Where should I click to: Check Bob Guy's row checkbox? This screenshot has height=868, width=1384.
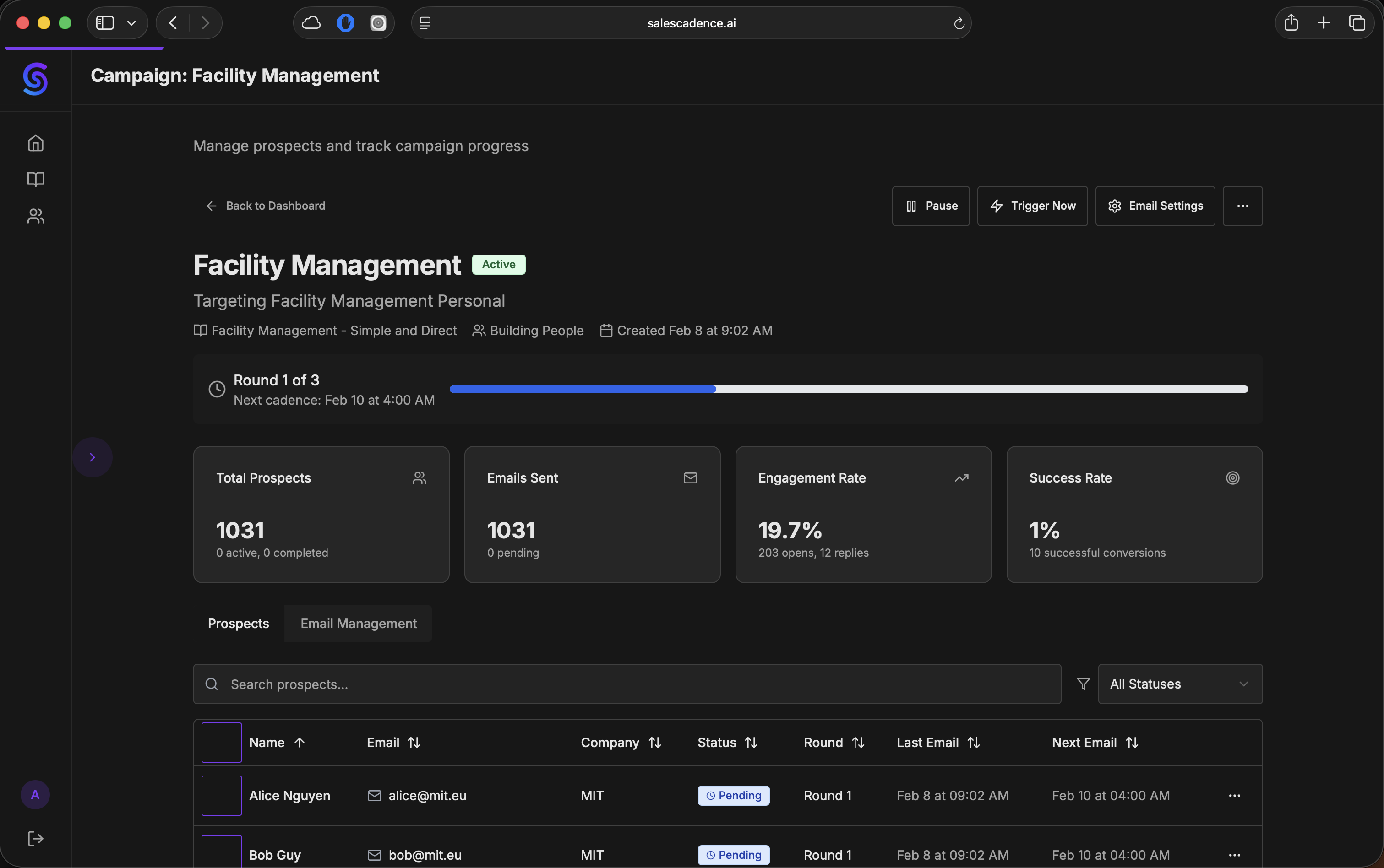click(221, 855)
